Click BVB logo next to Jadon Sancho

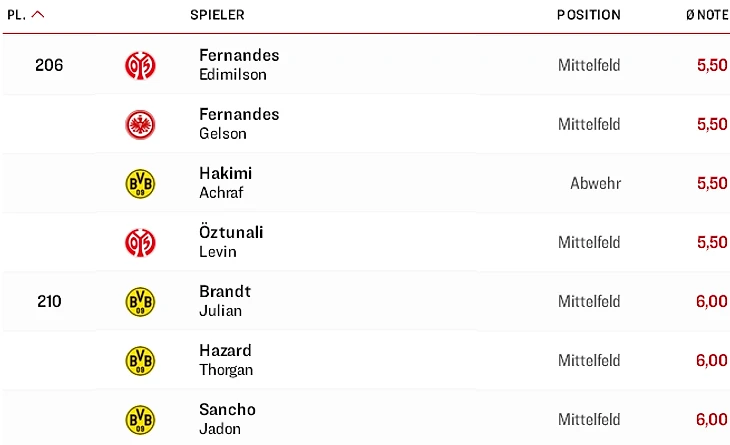[x=140, y=420]
